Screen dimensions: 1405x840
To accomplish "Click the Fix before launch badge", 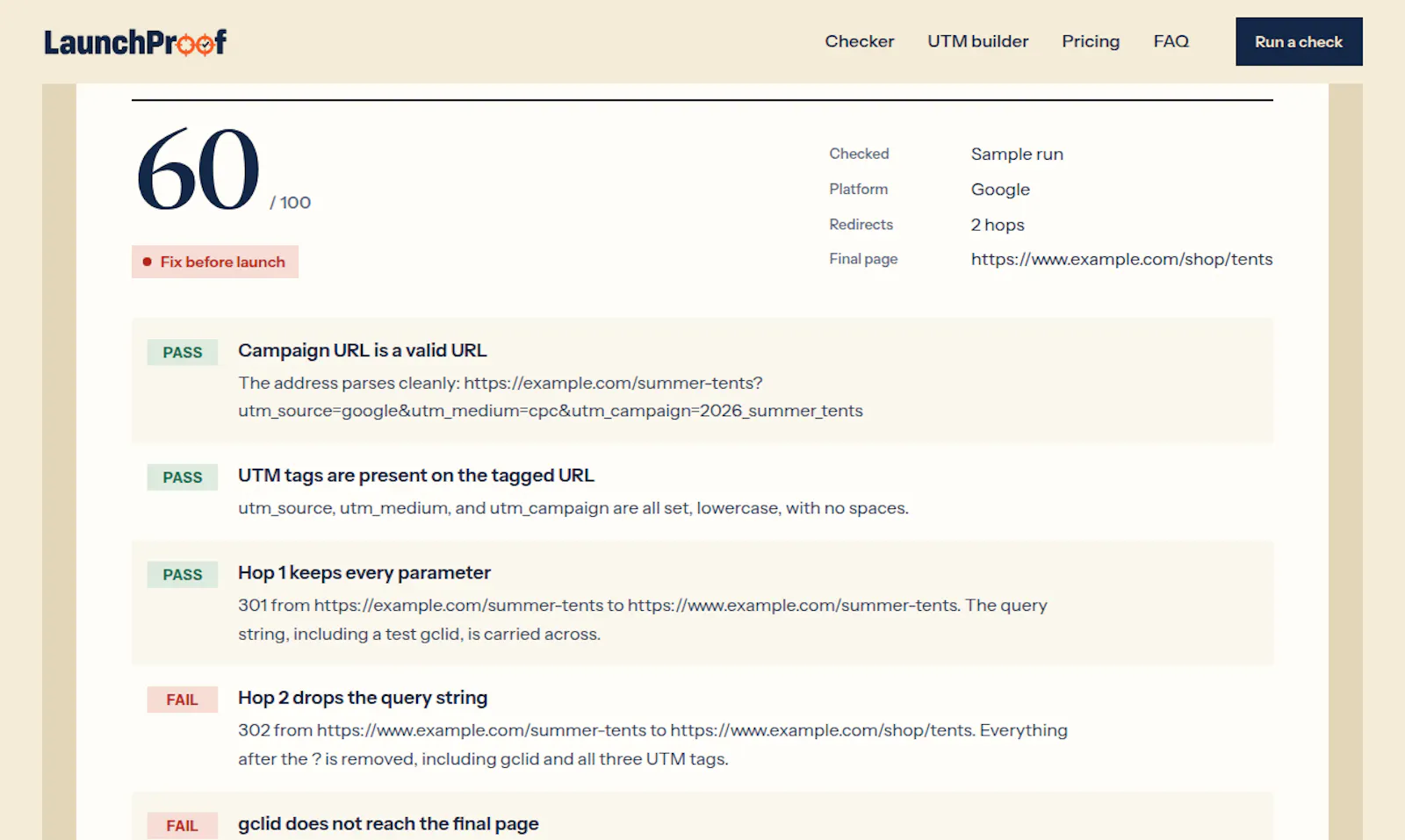I will coord(215,262).
